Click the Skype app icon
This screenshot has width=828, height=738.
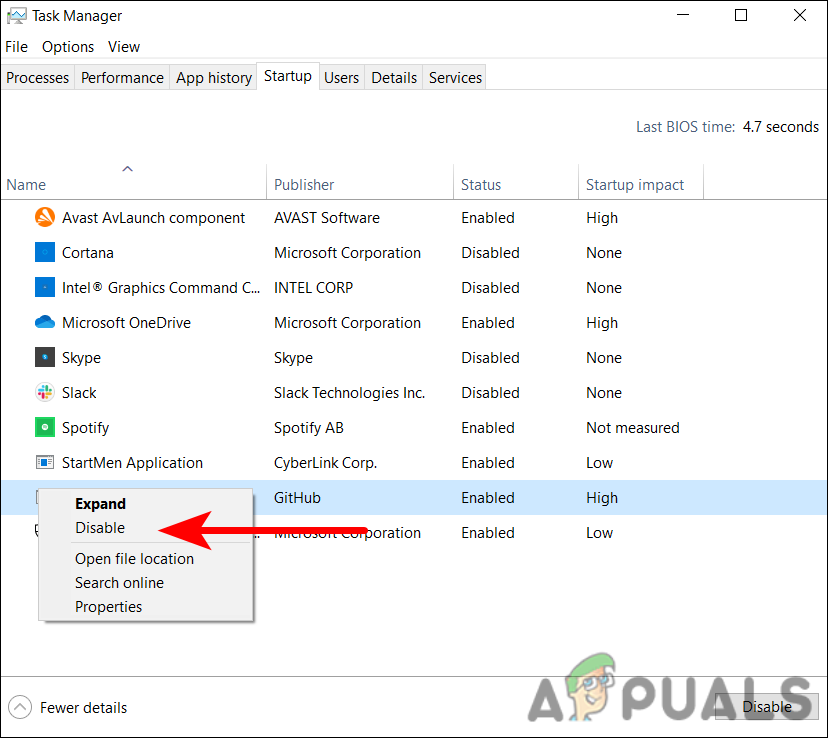coord(45,357)
